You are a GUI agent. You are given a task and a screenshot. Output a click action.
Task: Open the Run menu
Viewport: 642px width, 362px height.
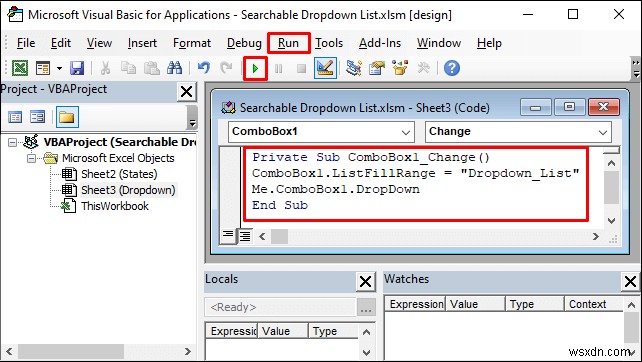pyautogui.click(x=288, y=43)
